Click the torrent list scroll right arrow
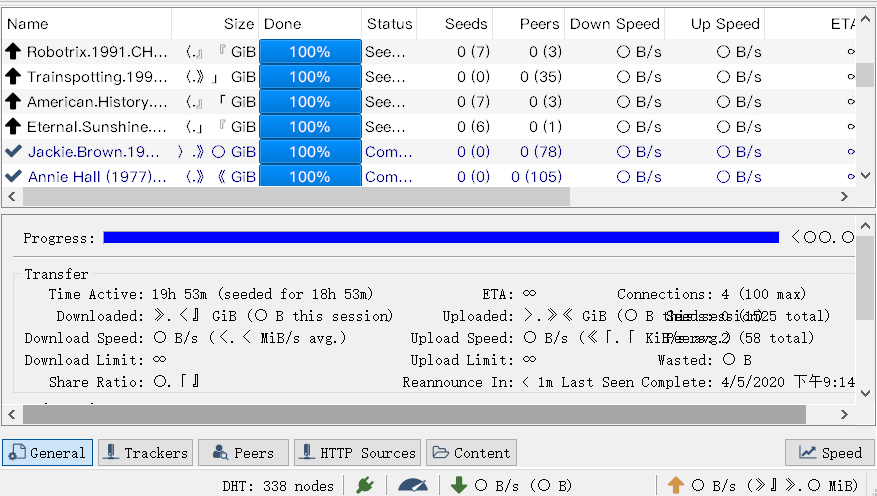Image resolution: width=877 pixels, height=496 pixels. tap(845, 196)
